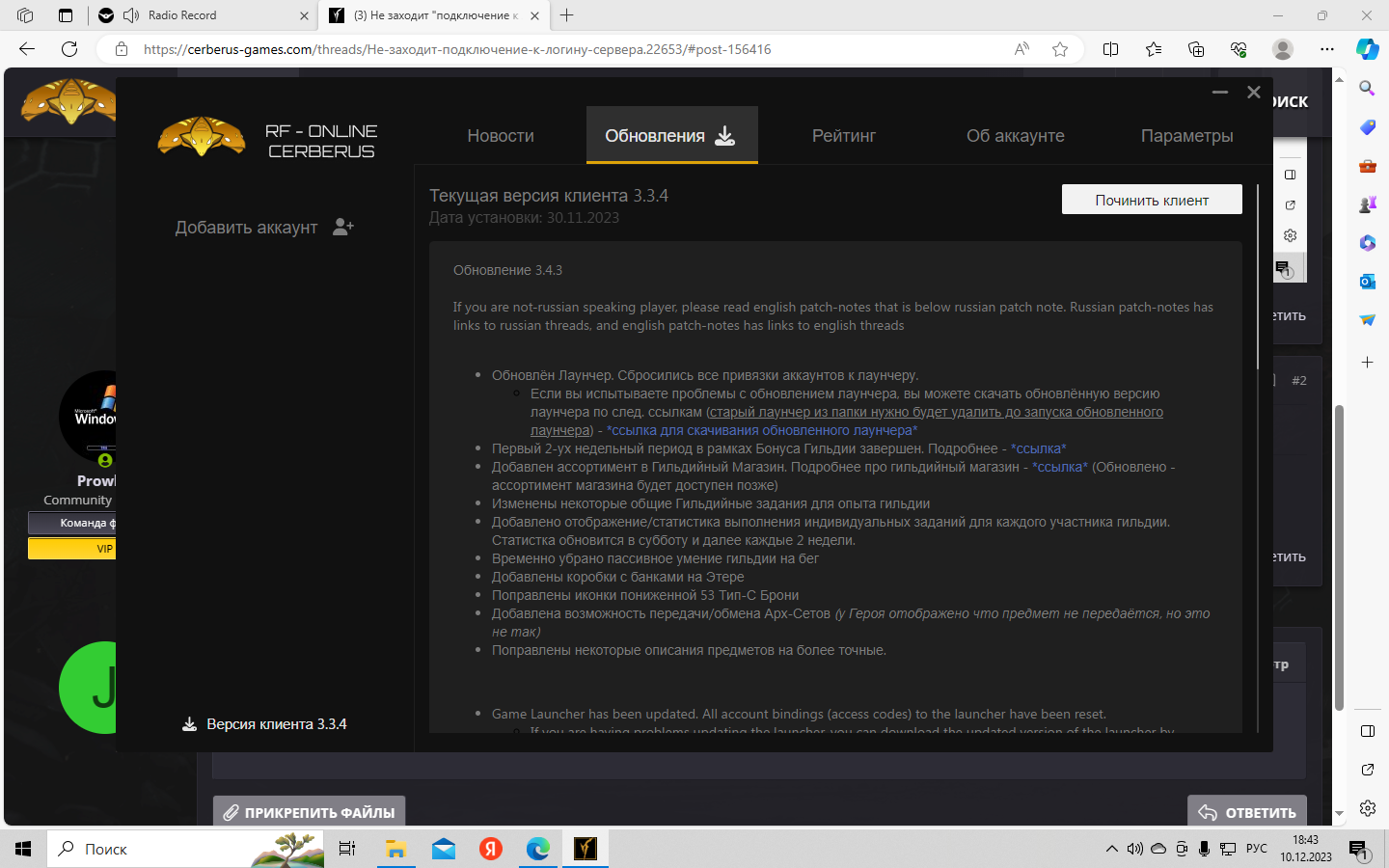Go to the Параметры tab
The image size is (1389, 868).
[1187, 136]
